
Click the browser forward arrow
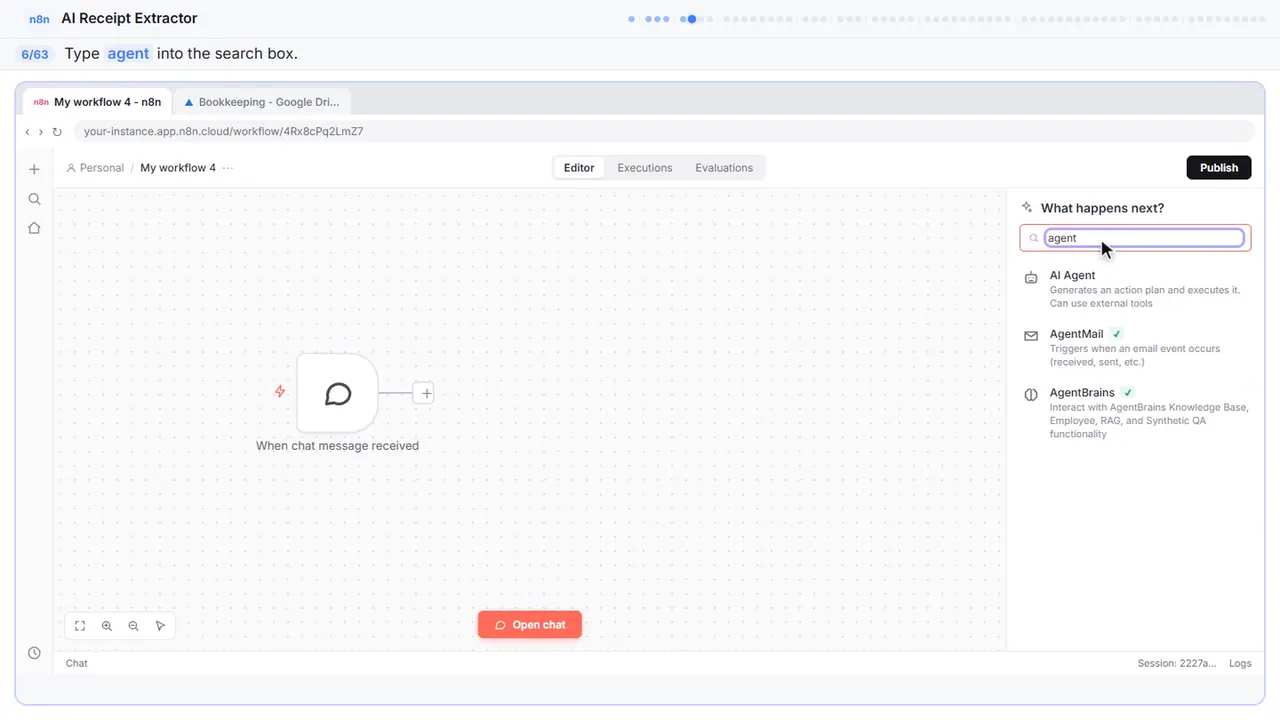pos(41,132)
